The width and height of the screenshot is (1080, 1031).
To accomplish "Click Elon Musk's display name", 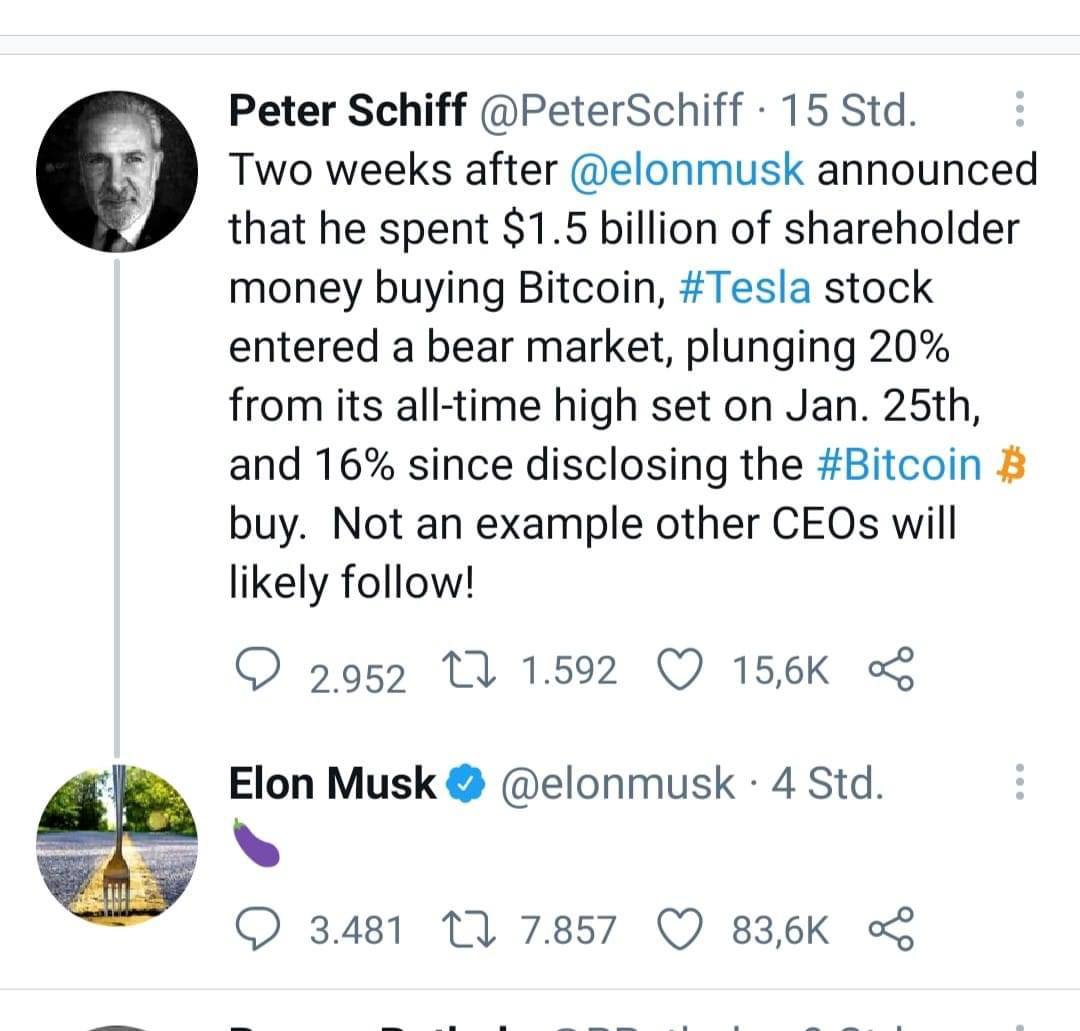I will point(332,783).
